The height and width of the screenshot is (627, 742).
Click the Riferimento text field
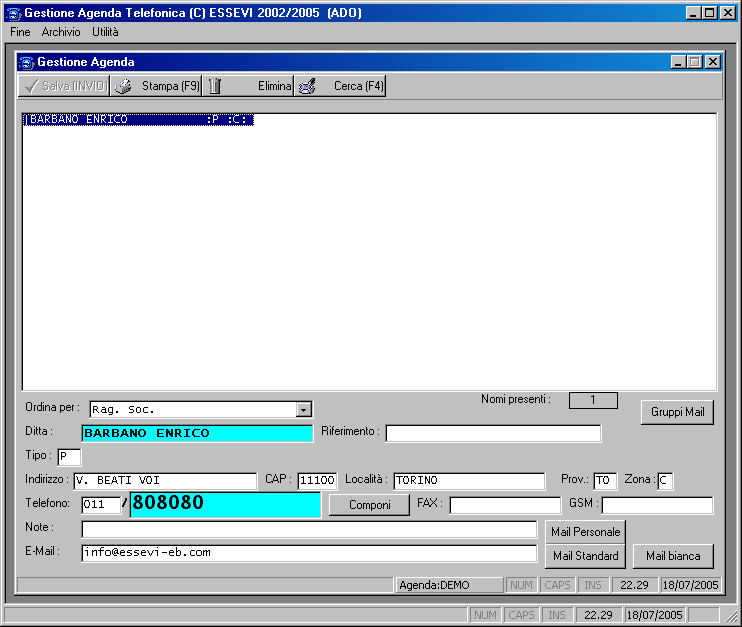click(493, 433)
